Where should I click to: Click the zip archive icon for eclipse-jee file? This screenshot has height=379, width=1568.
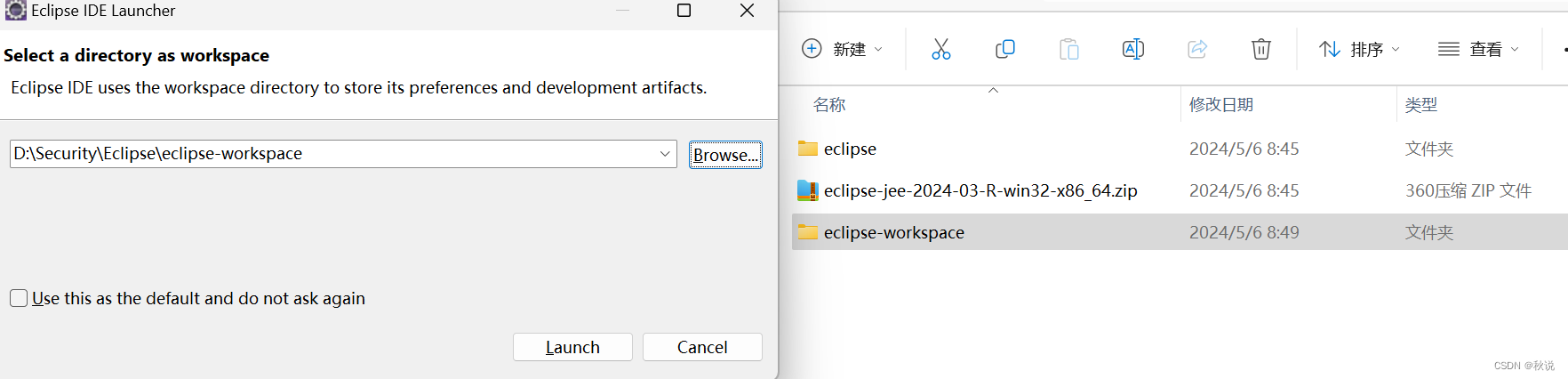[x=807, y=190]
